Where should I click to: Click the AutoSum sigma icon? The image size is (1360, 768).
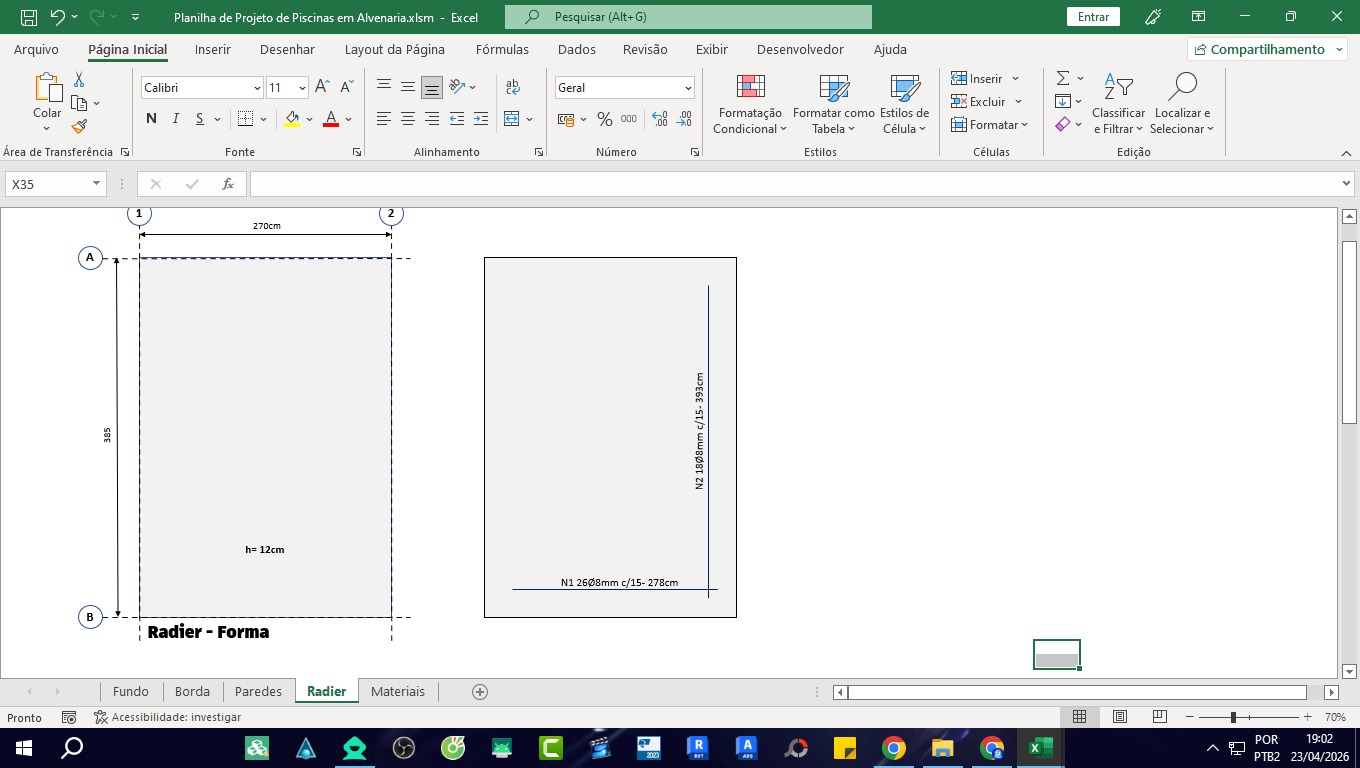[1063, 78]
